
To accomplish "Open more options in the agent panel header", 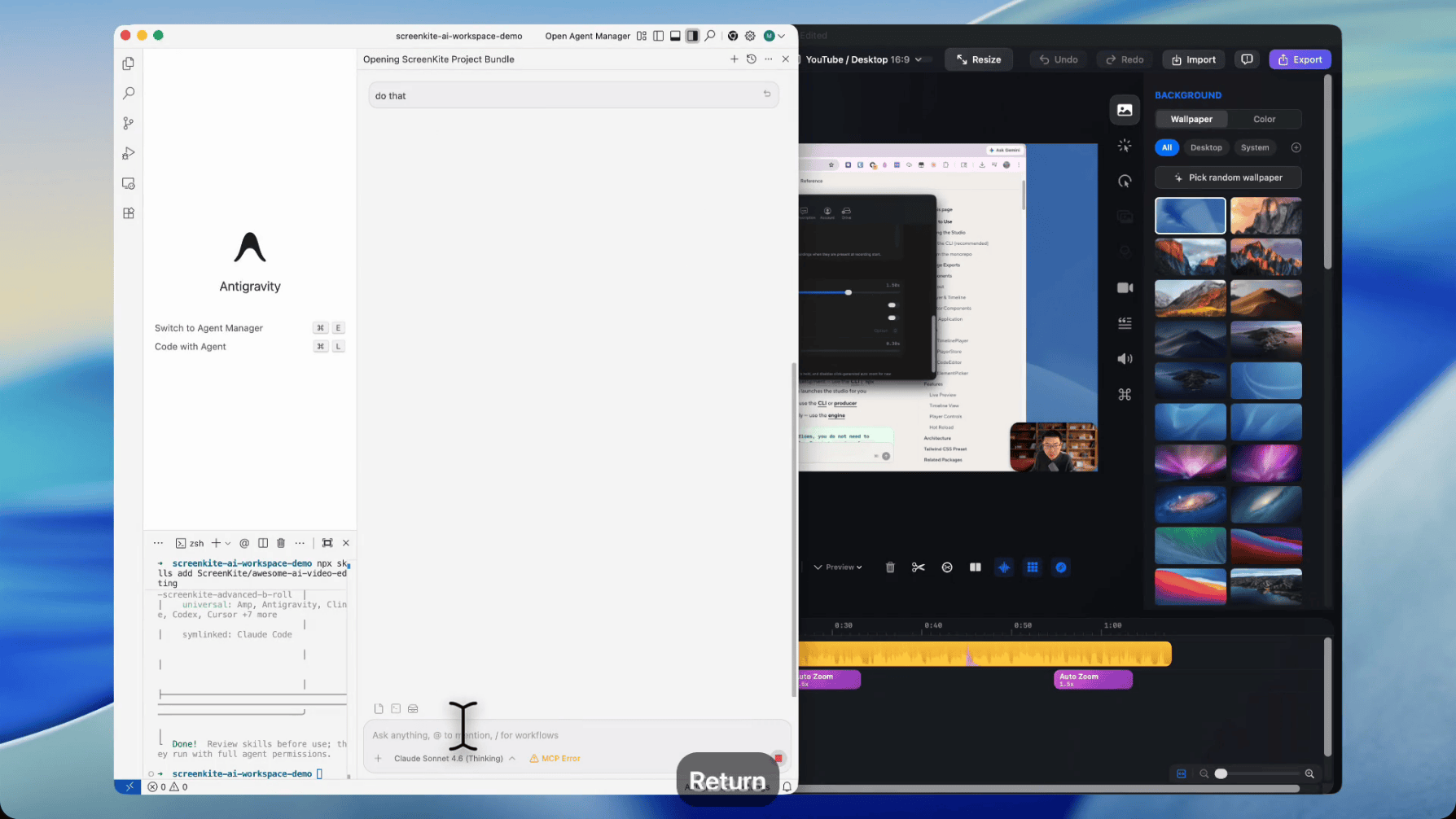I will [x=768, y=59].
